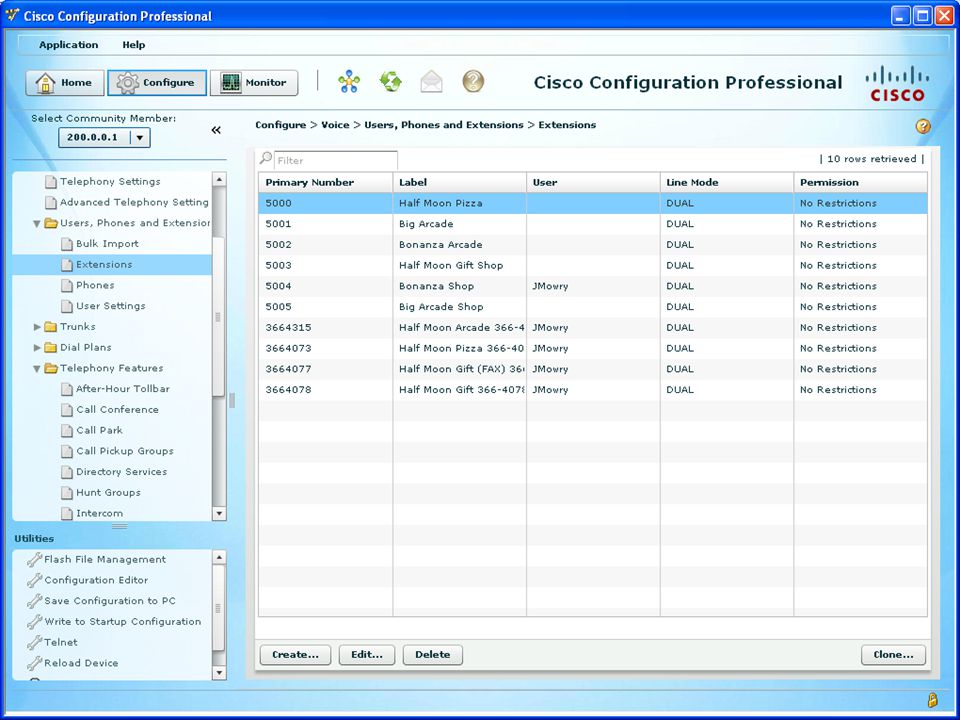960x720 pixels.
Task: Click the Delete button
Action: (433, 654)
